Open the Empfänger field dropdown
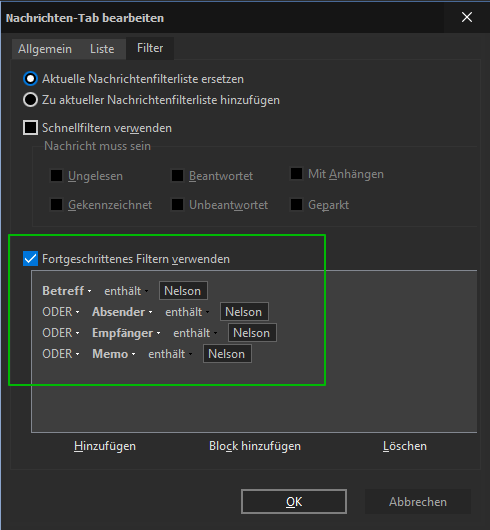 point(126,333)
